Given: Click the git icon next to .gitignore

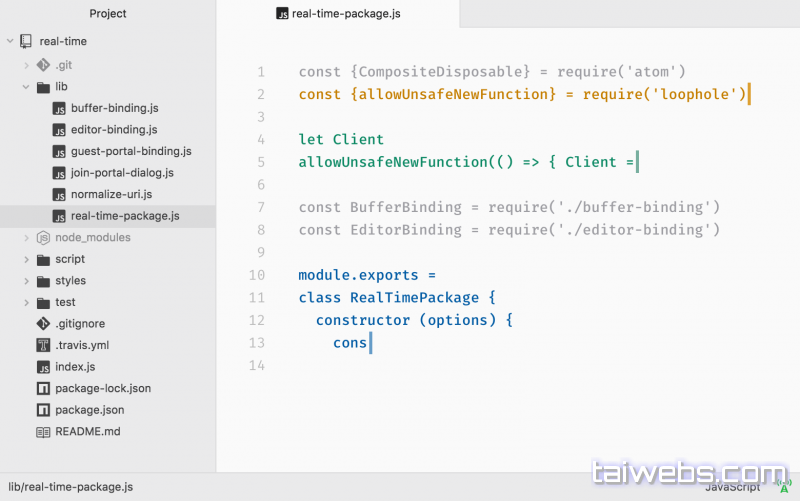Looking at the screenshot, I should 43,324.
